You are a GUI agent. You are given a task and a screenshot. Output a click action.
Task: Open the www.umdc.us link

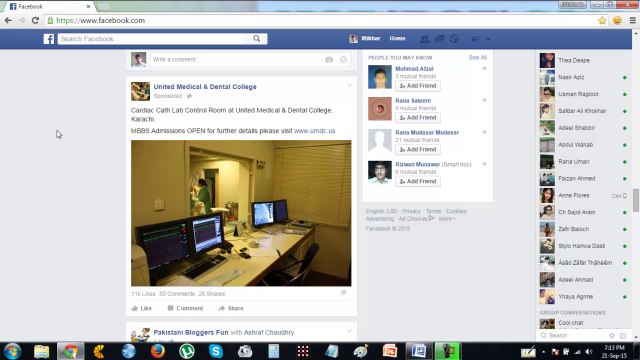(x=314, y=131)
